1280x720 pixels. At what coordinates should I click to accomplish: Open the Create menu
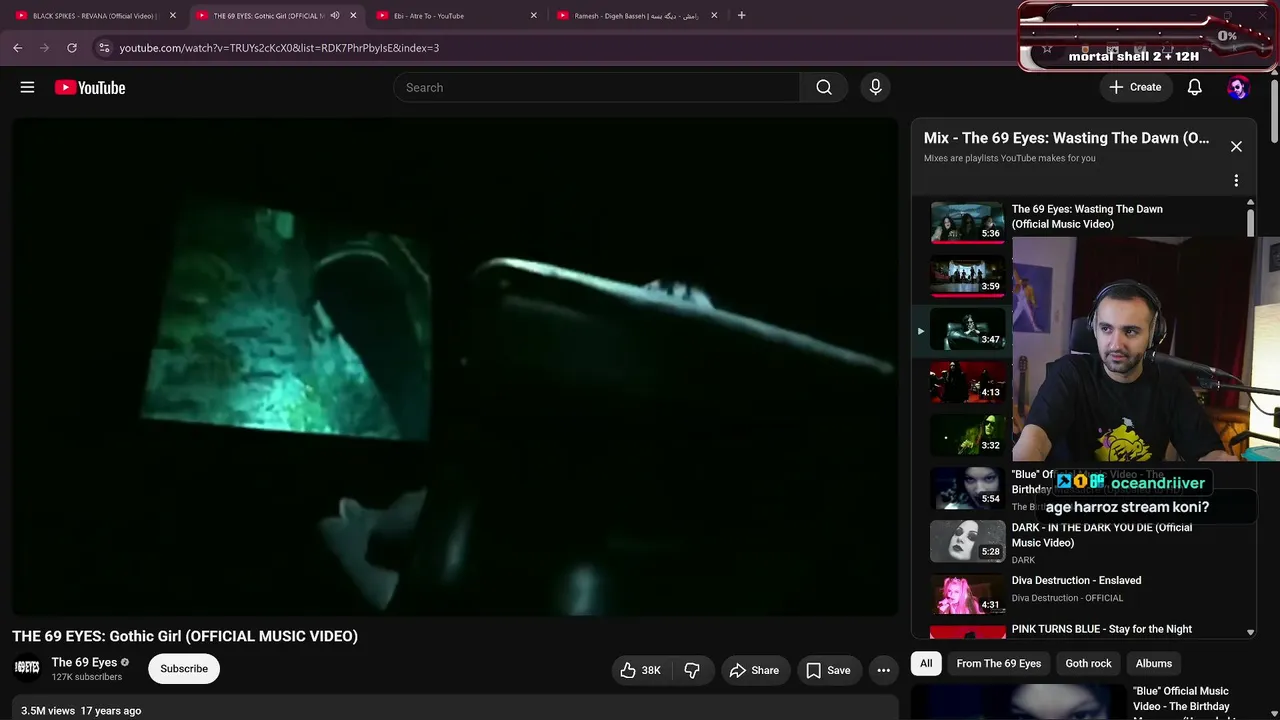coord(1136,87)
